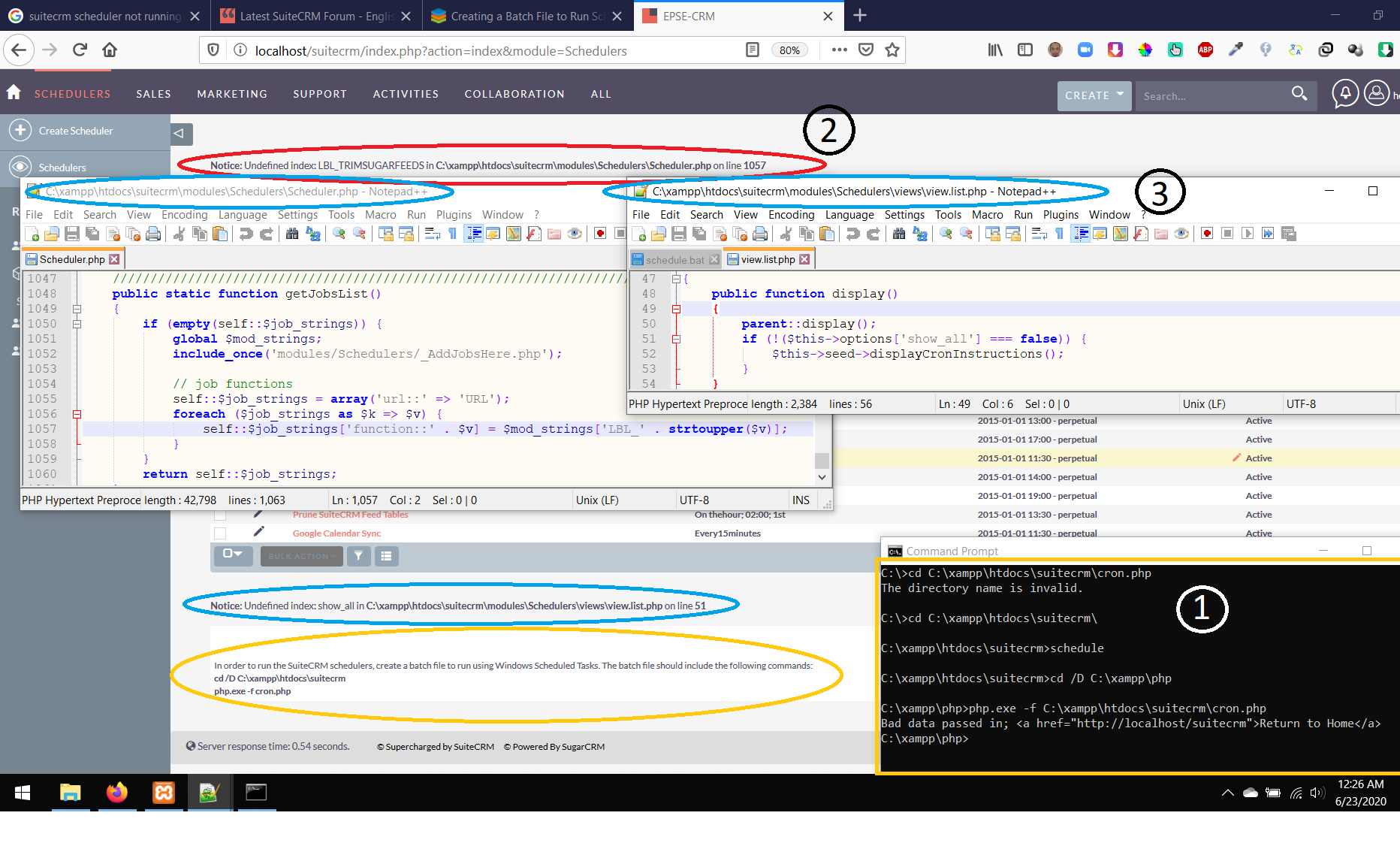Click Save icon in Scheduler.php Notepad++ toolbar
The width and height of the screenshot is (1400, 849).
tap(72, 234)
